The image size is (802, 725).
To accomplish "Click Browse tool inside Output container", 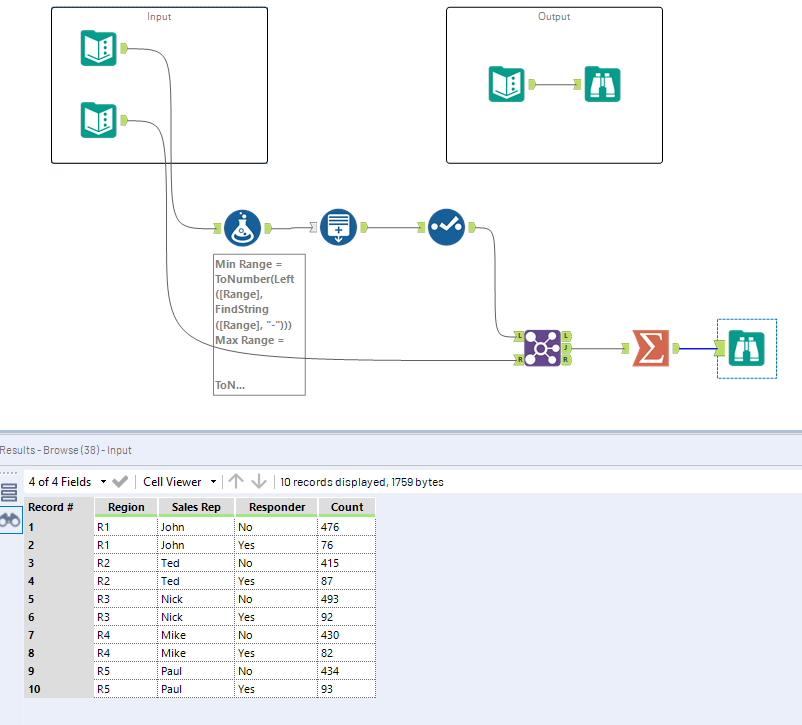I will coord(602,84).
